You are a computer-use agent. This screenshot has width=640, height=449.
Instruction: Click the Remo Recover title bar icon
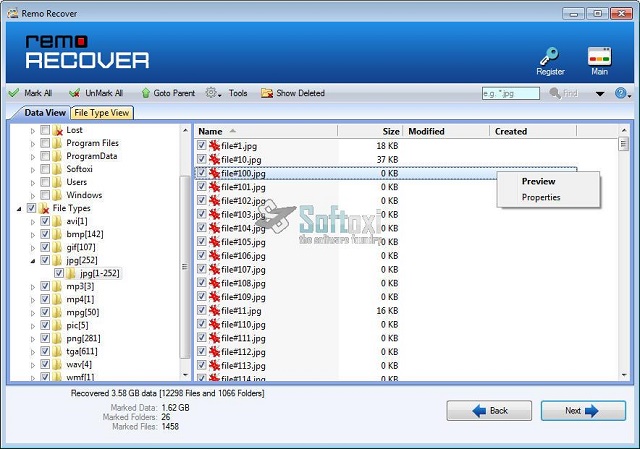13,13
